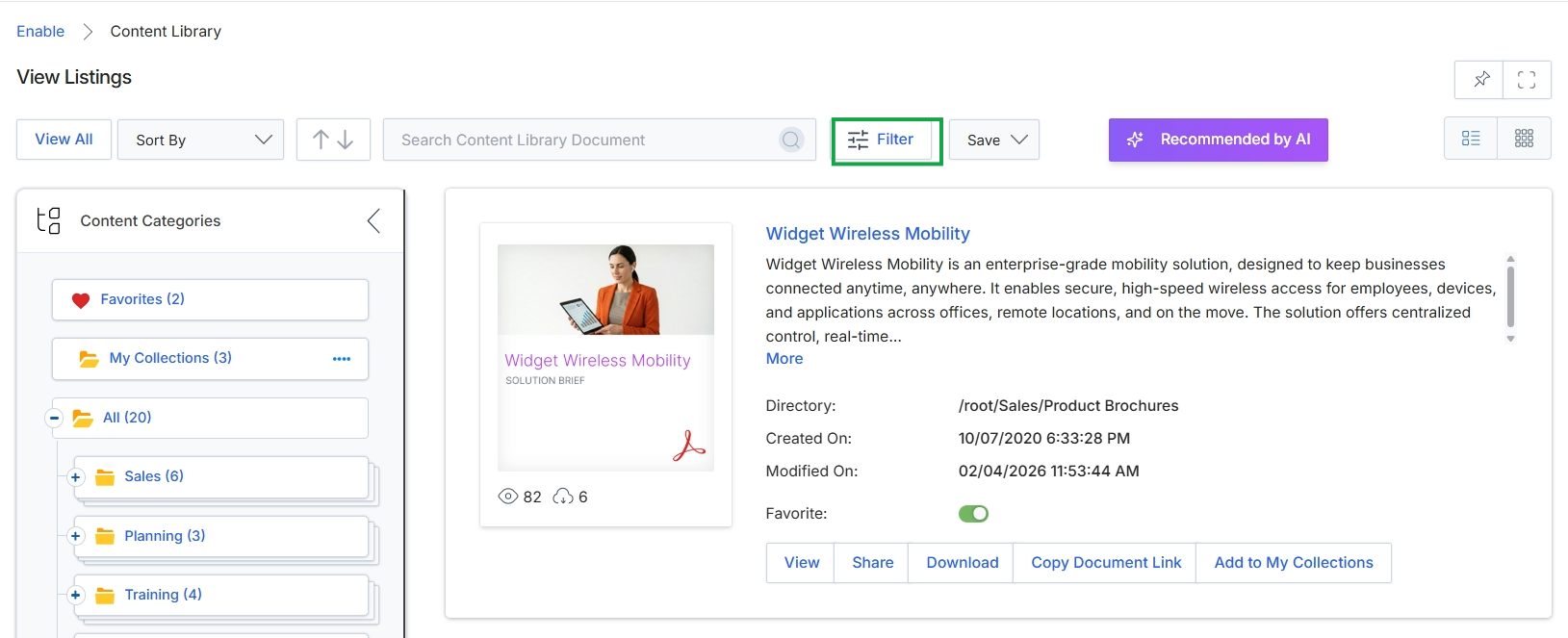Click the cloud downloads count icon
Viewport: 1568px width, 638px height.
563,497
